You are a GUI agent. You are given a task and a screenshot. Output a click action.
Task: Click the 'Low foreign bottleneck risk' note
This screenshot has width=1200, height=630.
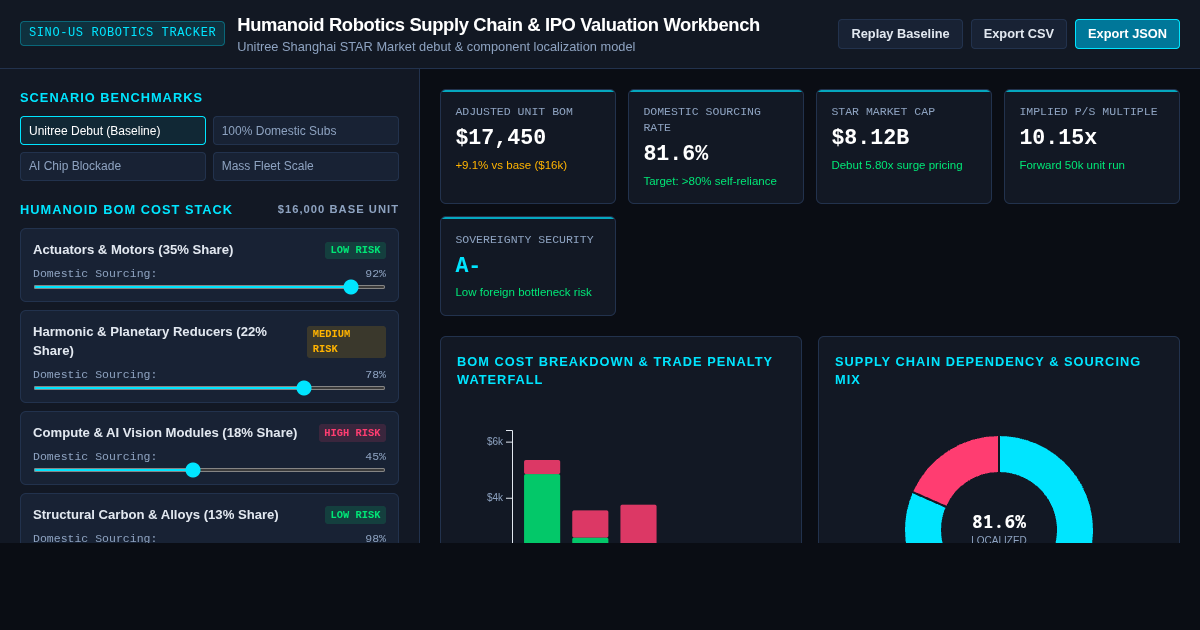(523, 292)
